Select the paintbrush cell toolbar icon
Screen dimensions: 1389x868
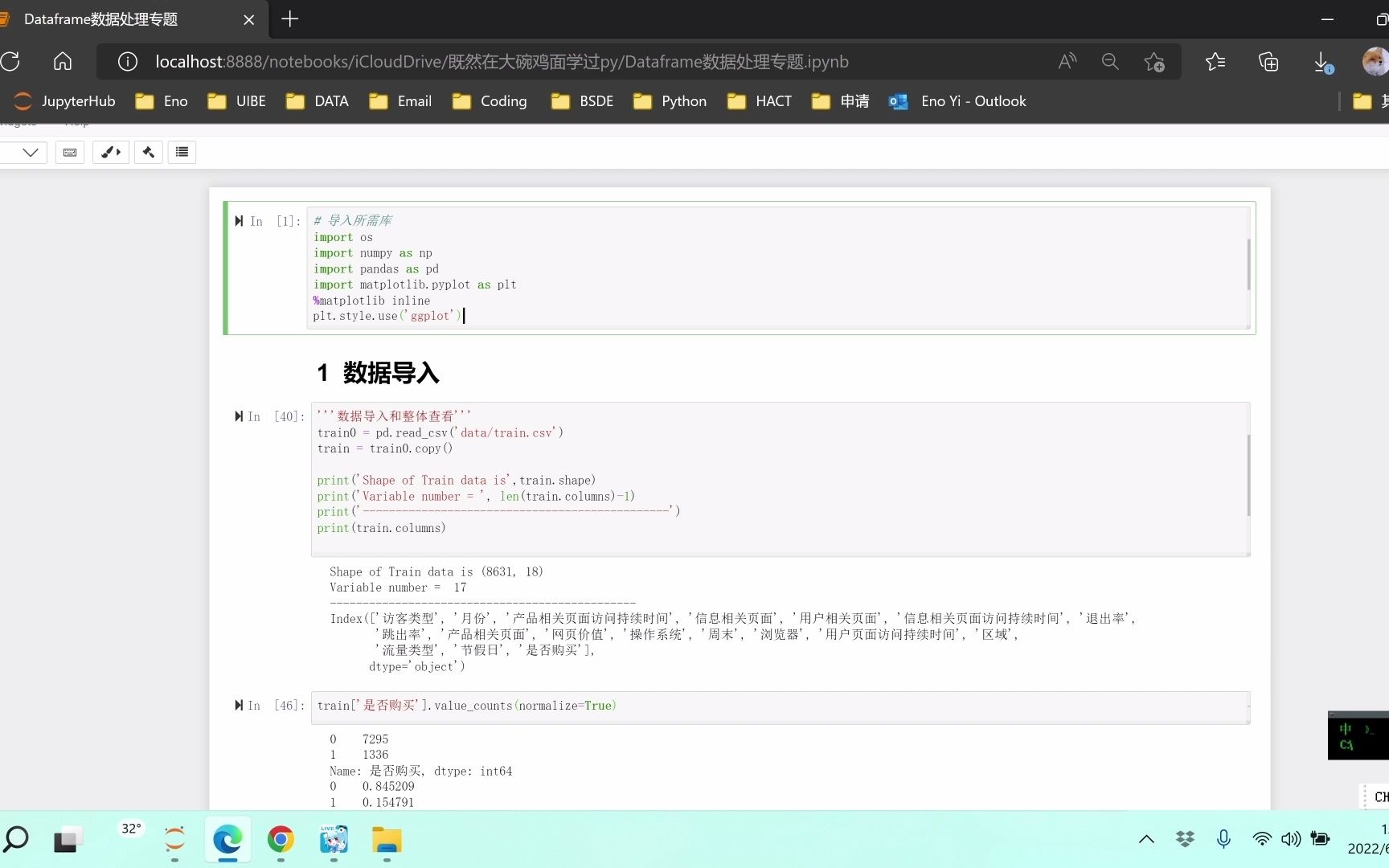click(110, 152)
